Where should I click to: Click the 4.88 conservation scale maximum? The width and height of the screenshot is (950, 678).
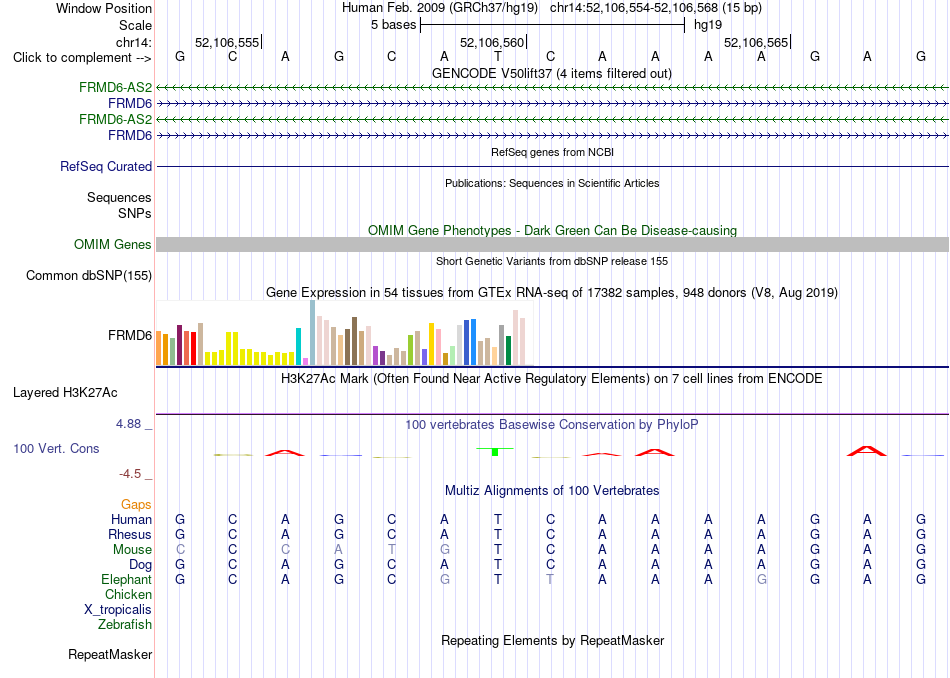click(128, 424)
